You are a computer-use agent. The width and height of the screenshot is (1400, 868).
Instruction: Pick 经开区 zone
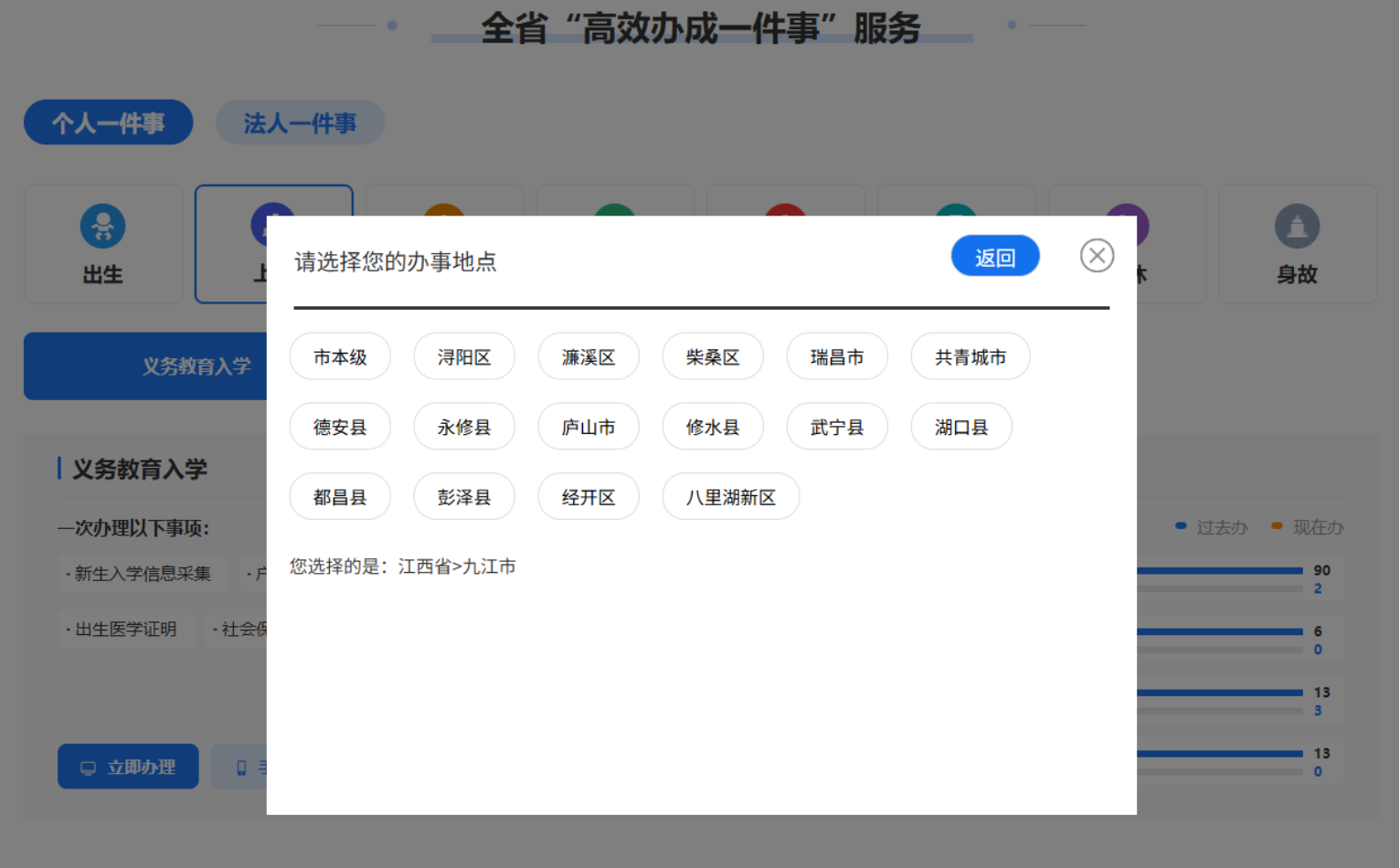pyautogui.click(x=589, y=497)
